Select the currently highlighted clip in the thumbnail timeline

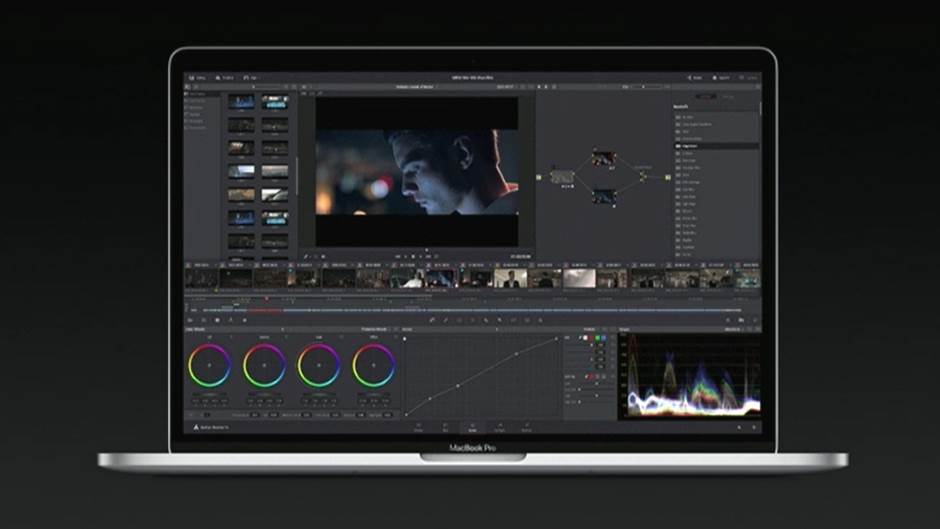point(441,278)
